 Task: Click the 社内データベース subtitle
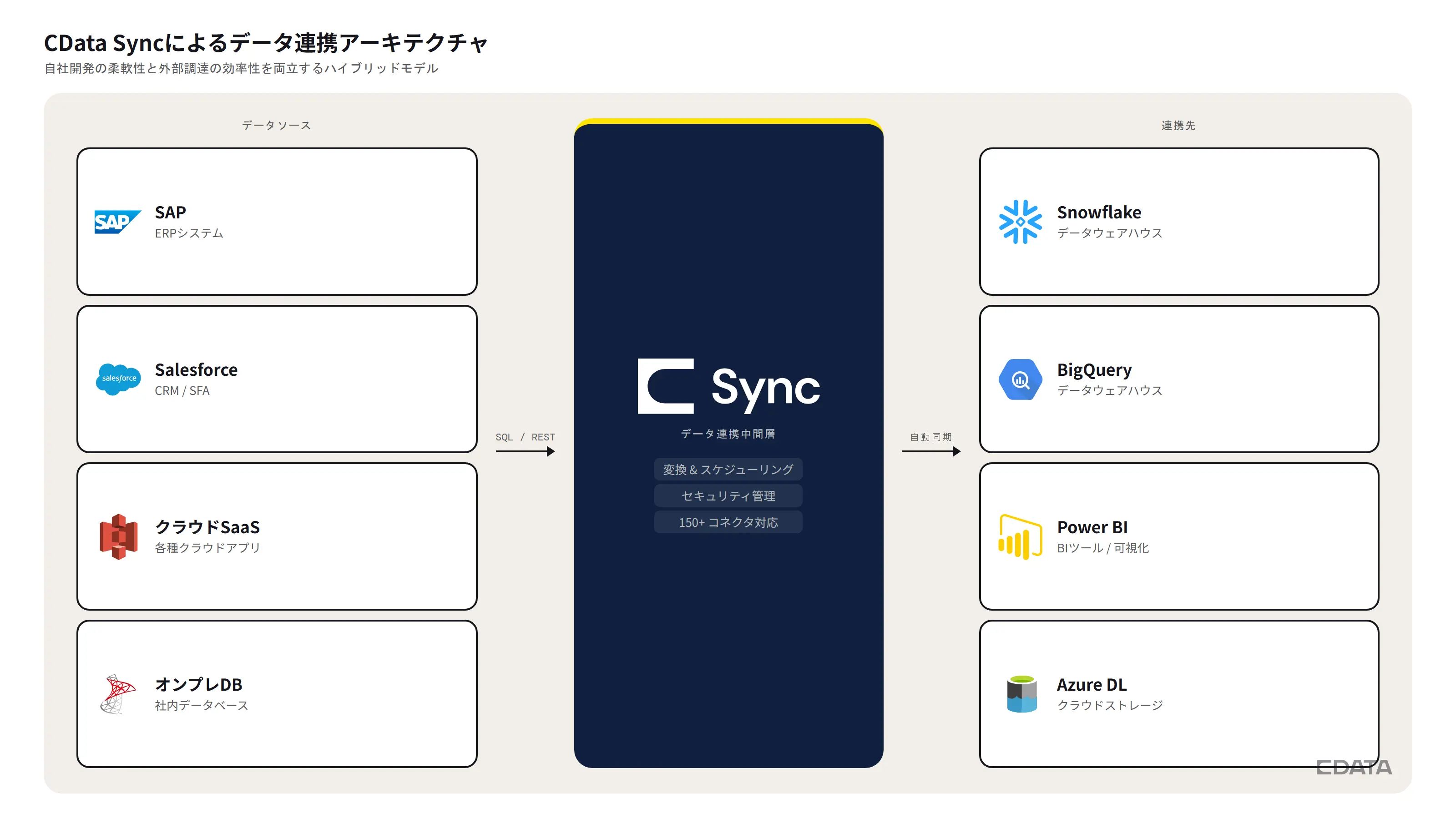click(x=201, y=705)
